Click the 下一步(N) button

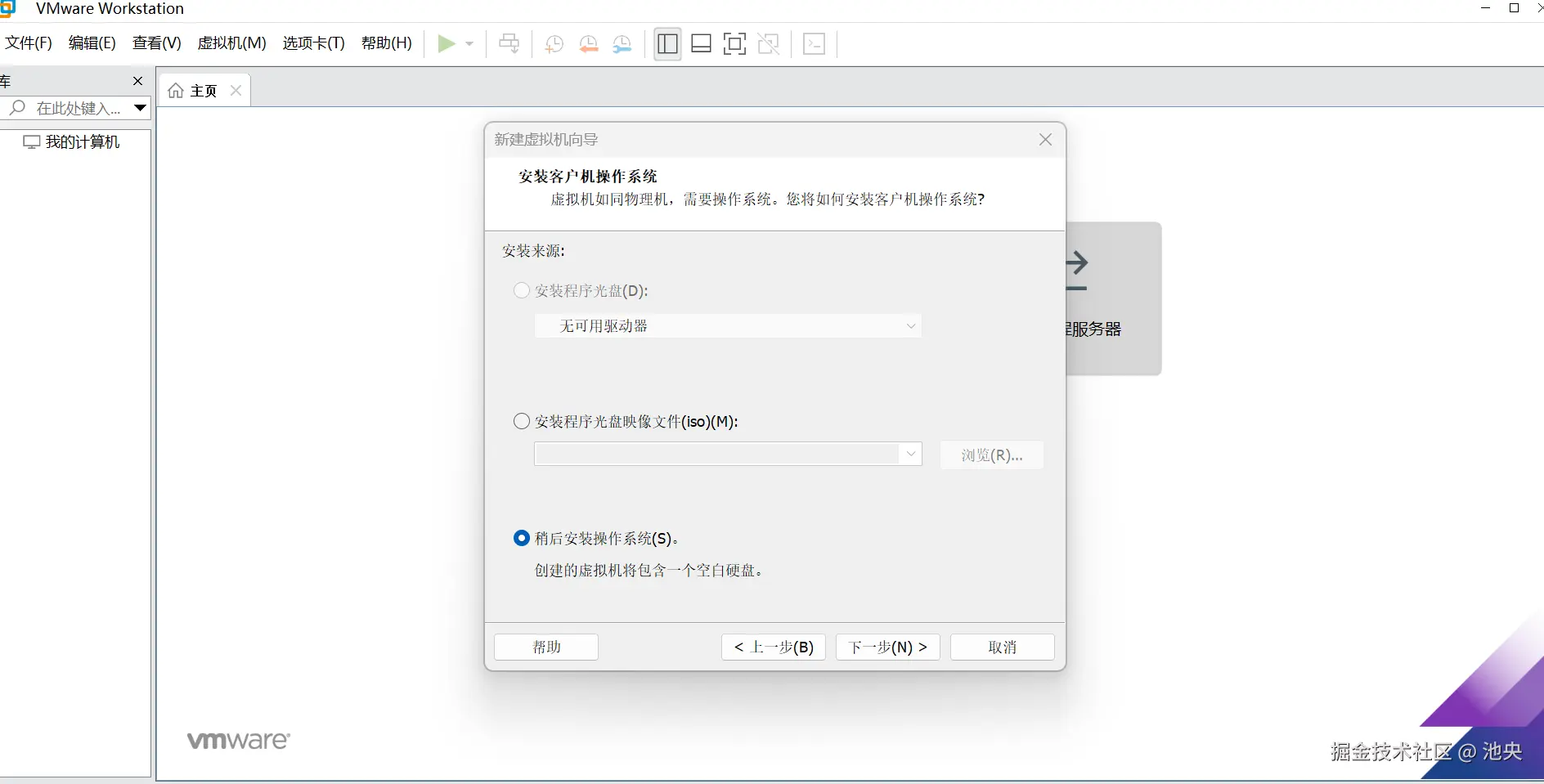886,647
